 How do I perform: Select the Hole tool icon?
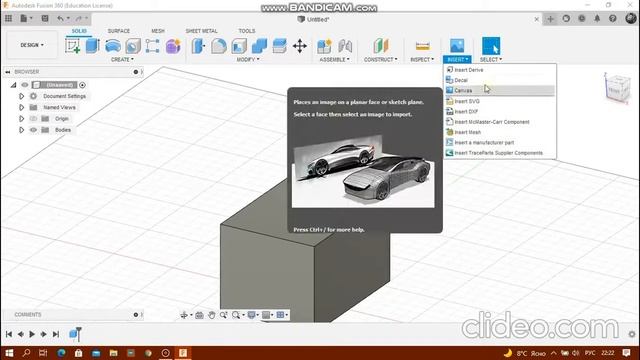[x=133, y=46]
